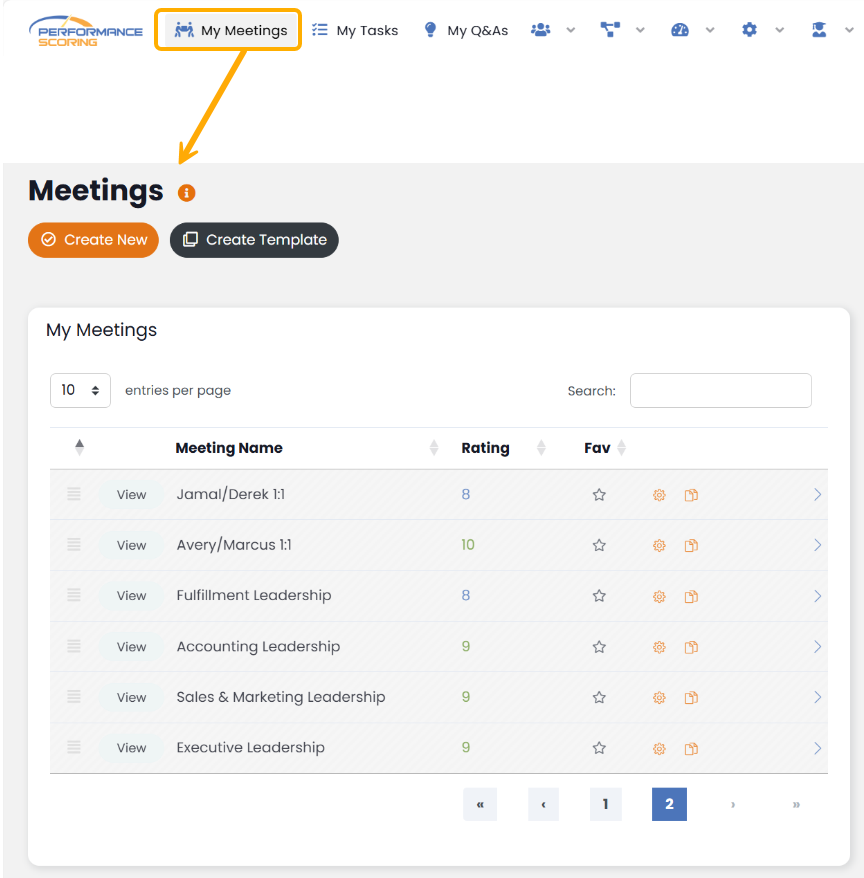The image size is (864, 878).
Task: Toggle favorite star for Accounting Leadership
Action: click(599, 647)
